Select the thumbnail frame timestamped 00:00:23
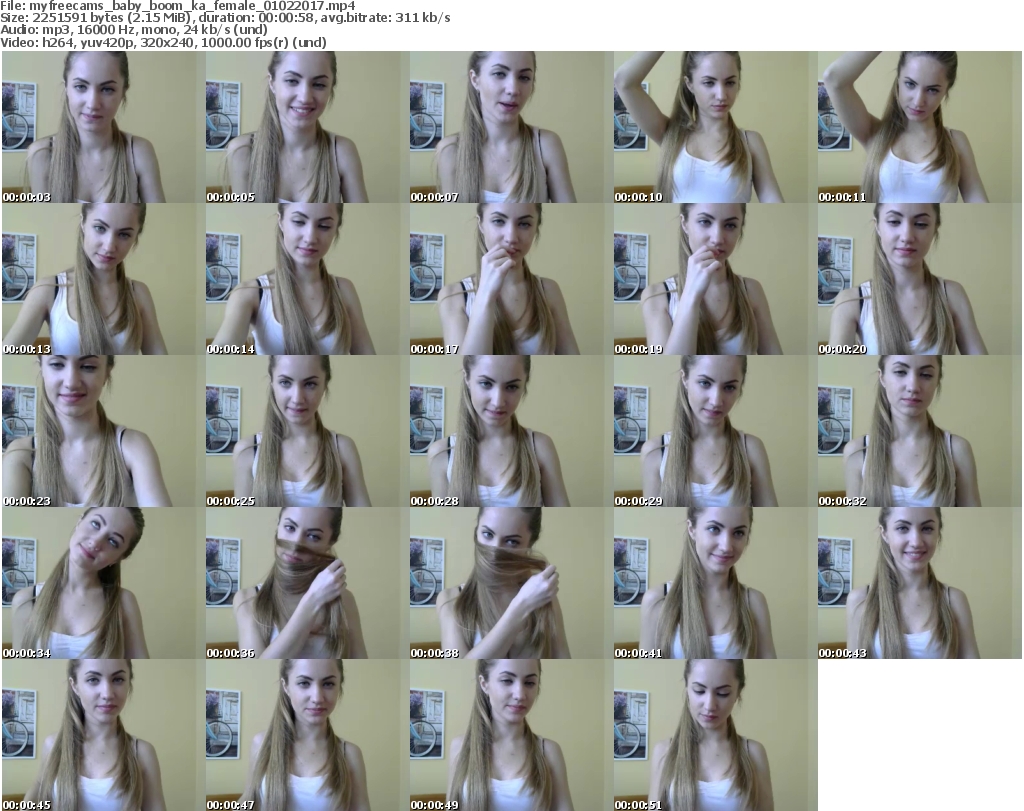Viewport: 1024px width, 811px height. [x=103, y=431]
